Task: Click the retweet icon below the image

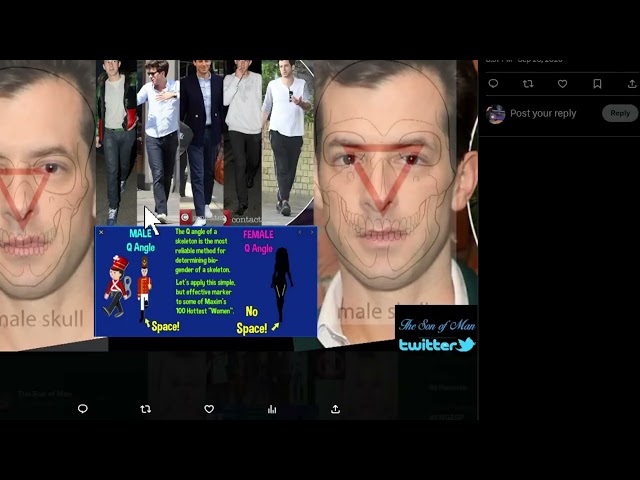Action: (146, 409)
